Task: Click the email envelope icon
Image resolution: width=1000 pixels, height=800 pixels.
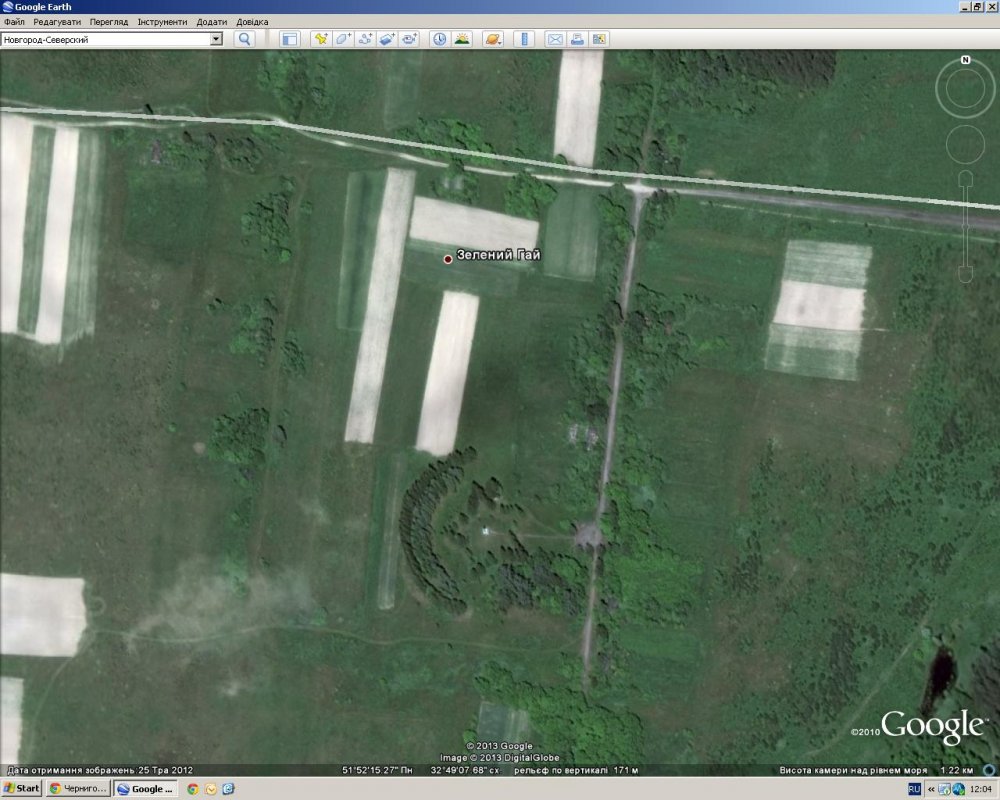Action: click(555, 39)
